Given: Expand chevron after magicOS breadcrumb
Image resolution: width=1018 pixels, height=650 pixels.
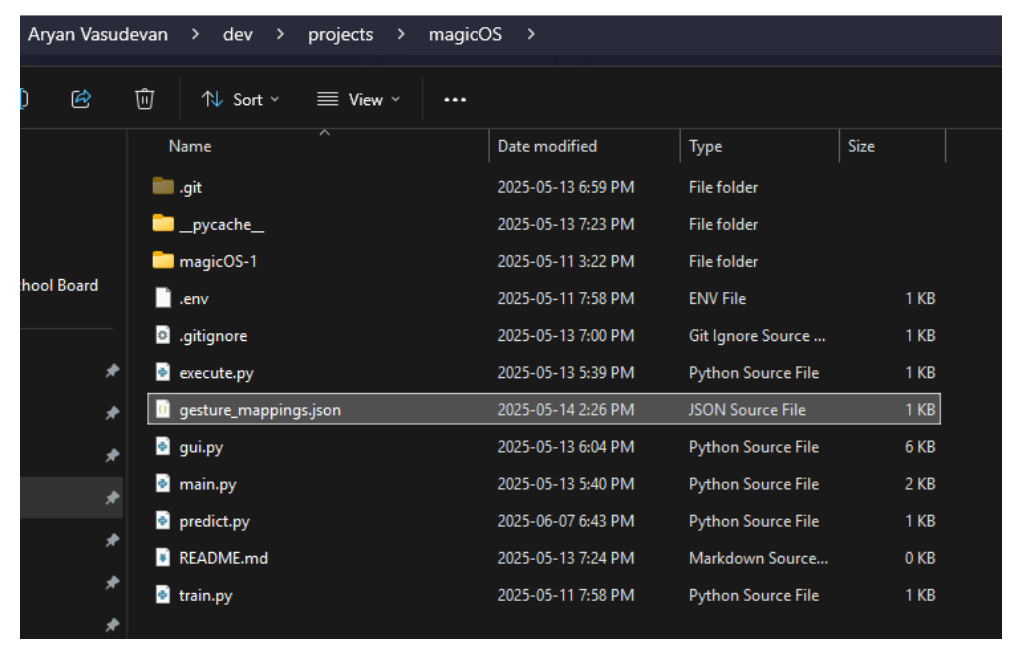Looking at the screenshot, I should [530, 34].
